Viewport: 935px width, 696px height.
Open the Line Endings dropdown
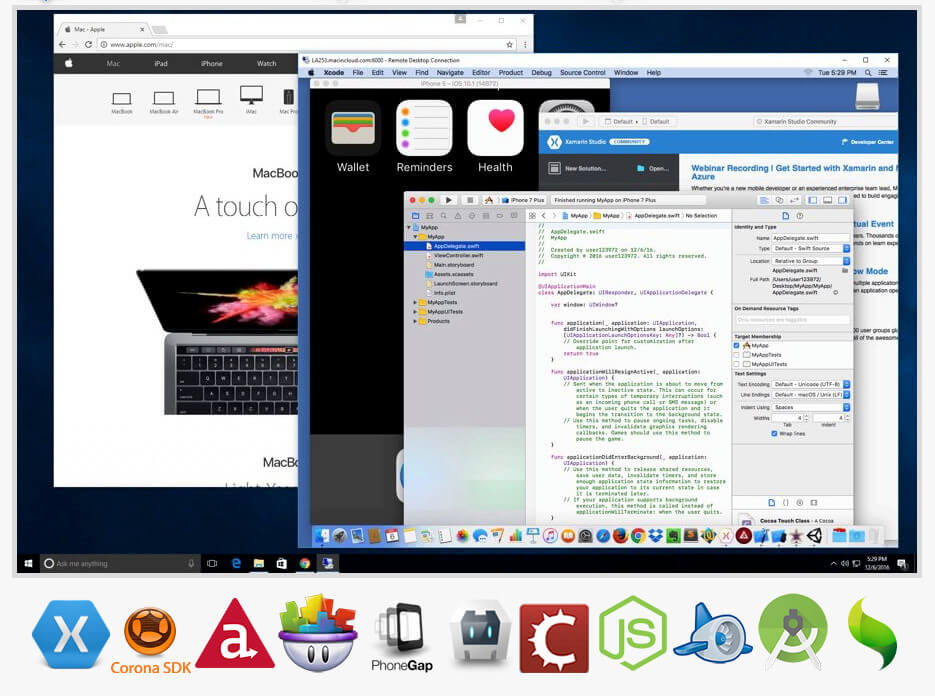click(811, 395)
